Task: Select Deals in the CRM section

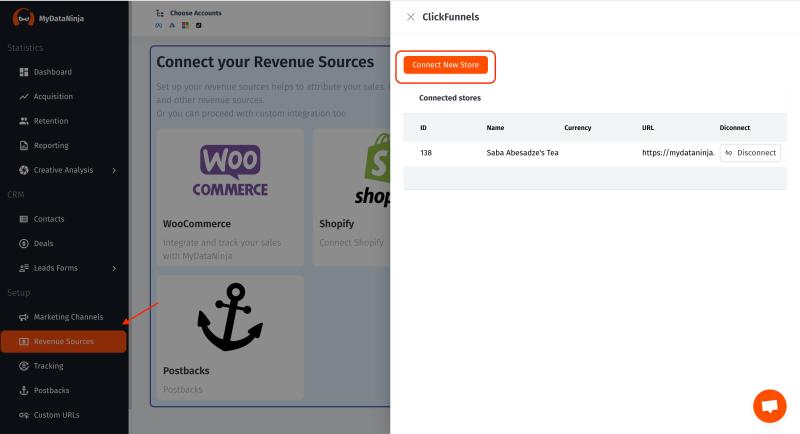Action: click(43, 243)
